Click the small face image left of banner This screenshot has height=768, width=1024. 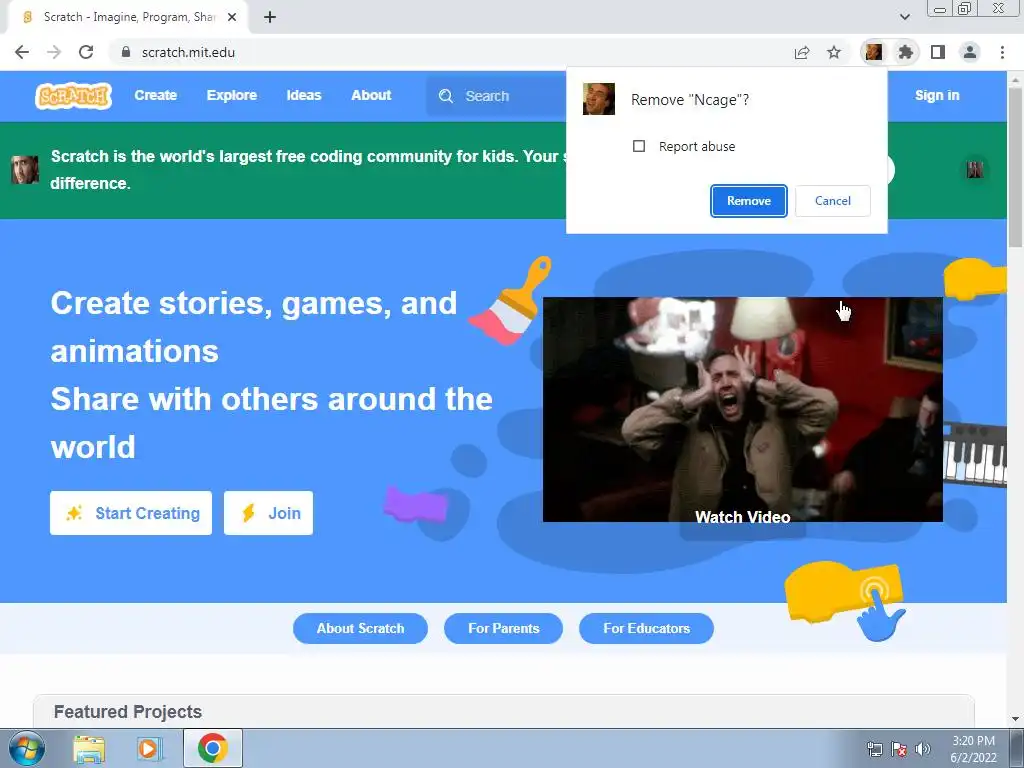pyautogui.click(x=25, y=170)
